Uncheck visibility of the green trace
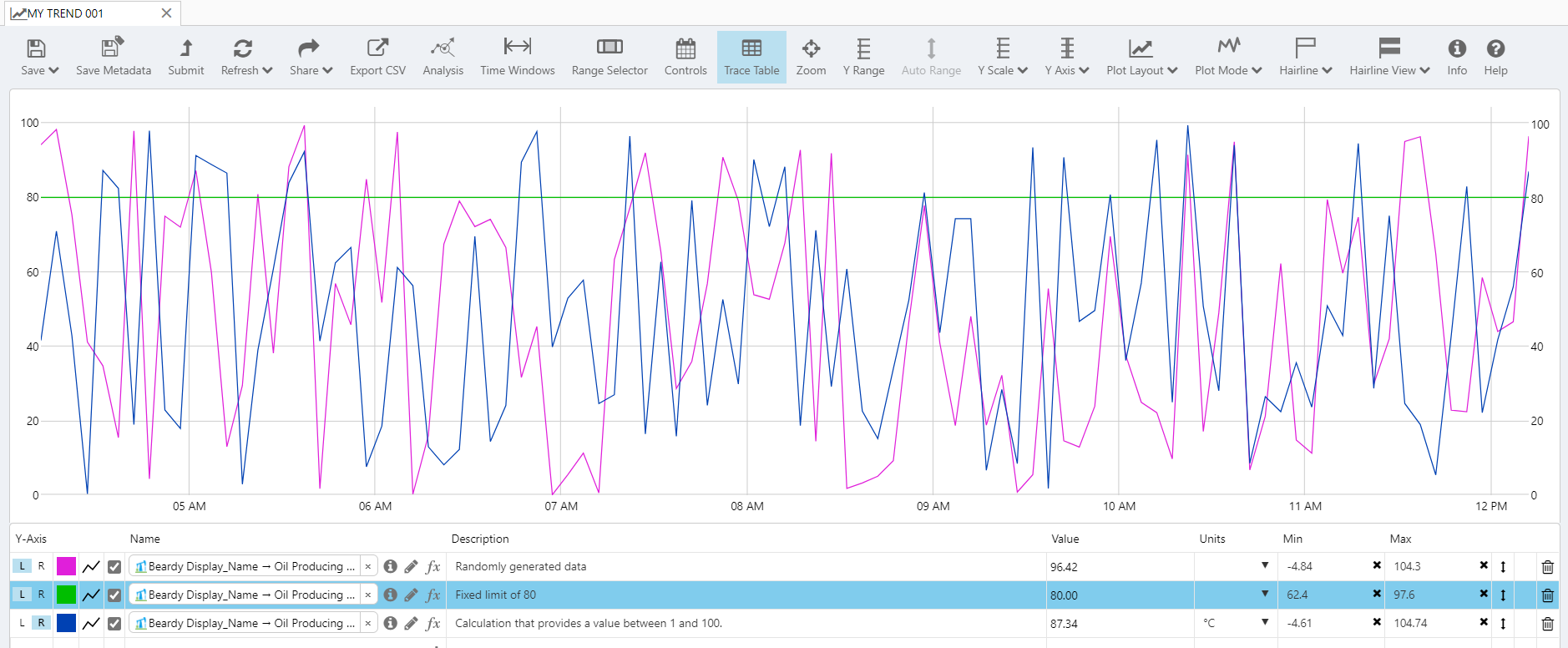The width and height of the screenshot is (1568, 648). pos(114,595)
